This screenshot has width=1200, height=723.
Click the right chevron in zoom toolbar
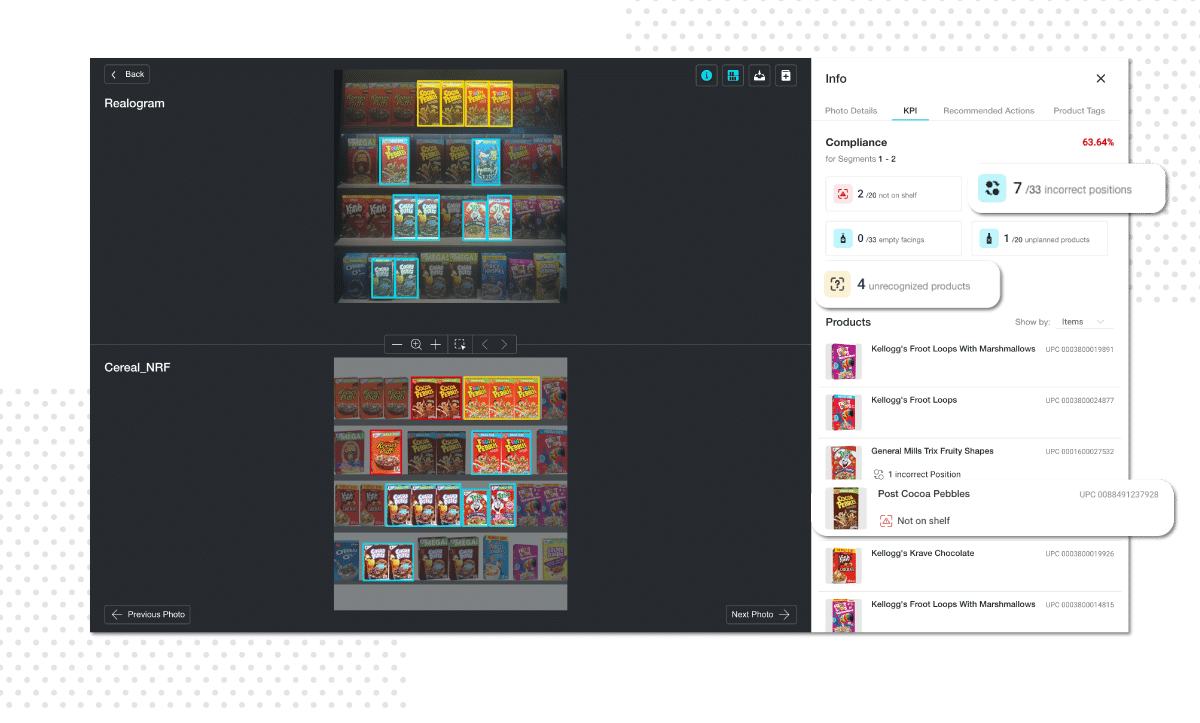[x=504, y=344]
